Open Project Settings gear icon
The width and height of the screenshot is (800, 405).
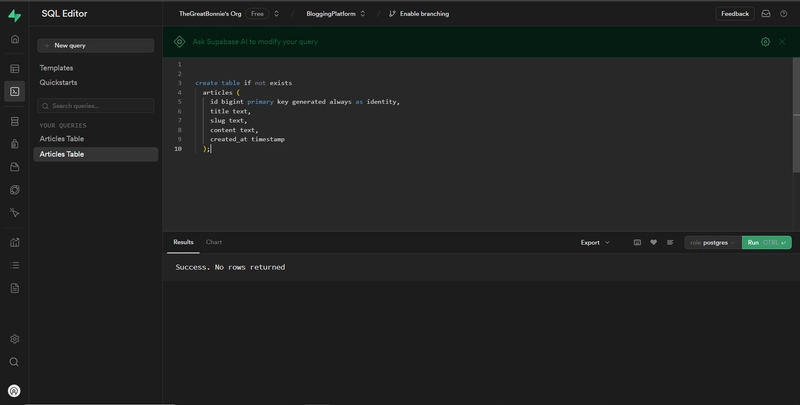coord(14,339)
